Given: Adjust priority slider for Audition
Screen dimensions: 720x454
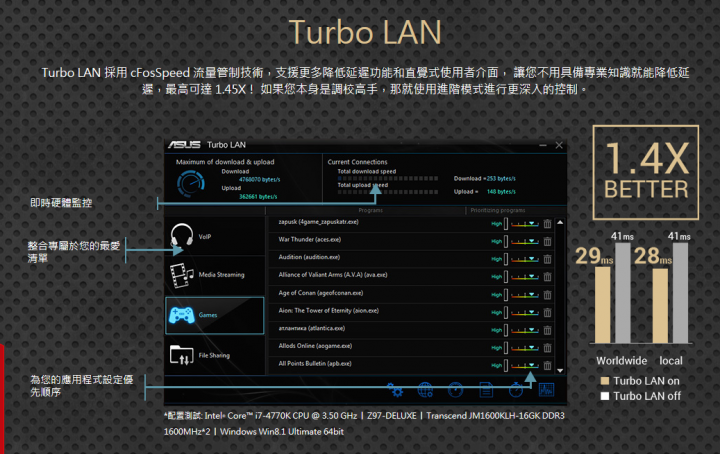Looking at the screenshot, I should [x=525, y=259].
